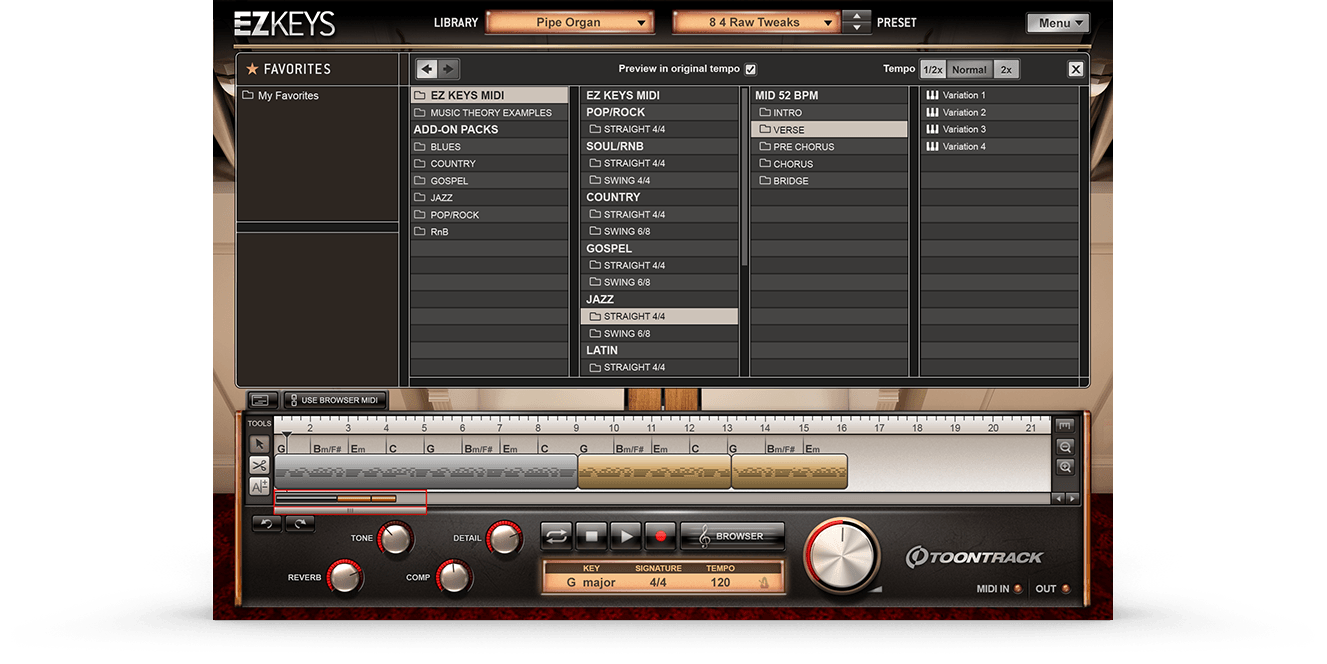Click the timeline ruler options icon
The width and height of the screenshot is (1327, 664).
click(x=1065, y=425)
